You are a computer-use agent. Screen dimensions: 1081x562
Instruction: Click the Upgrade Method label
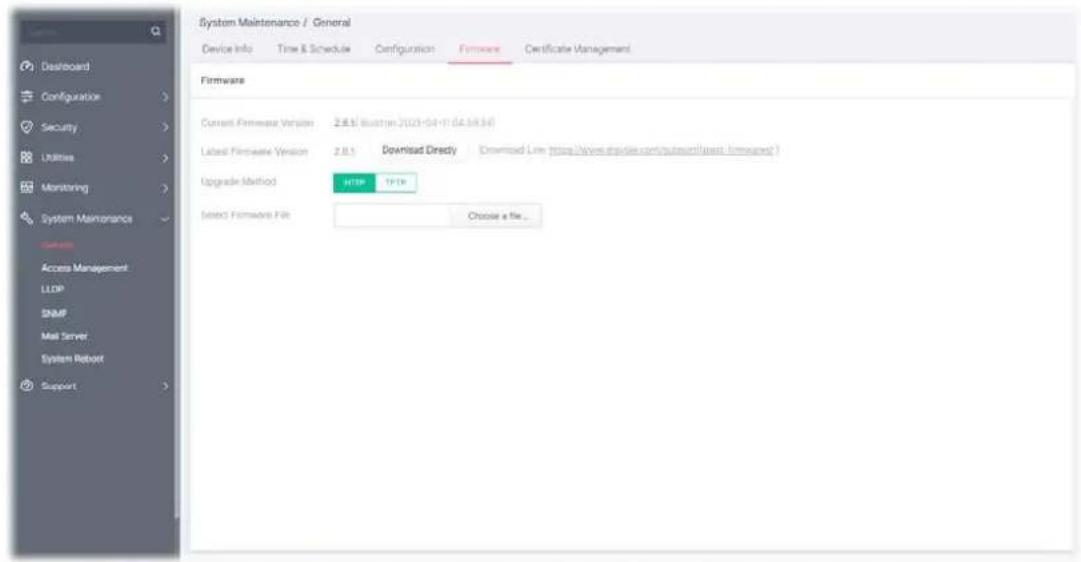[x=239, y=182]
